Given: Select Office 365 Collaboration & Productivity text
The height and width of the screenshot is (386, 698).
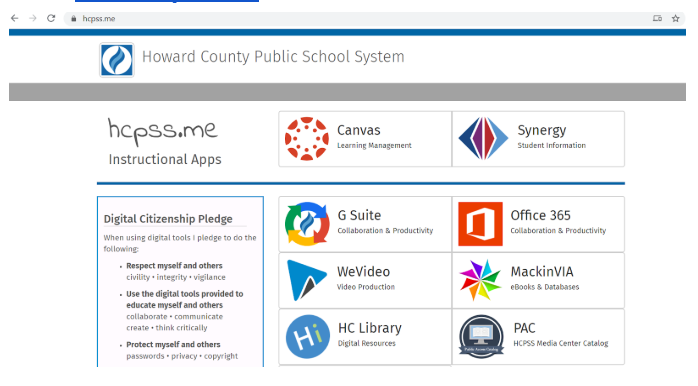Looking at the screenshot, I should 558,231.
